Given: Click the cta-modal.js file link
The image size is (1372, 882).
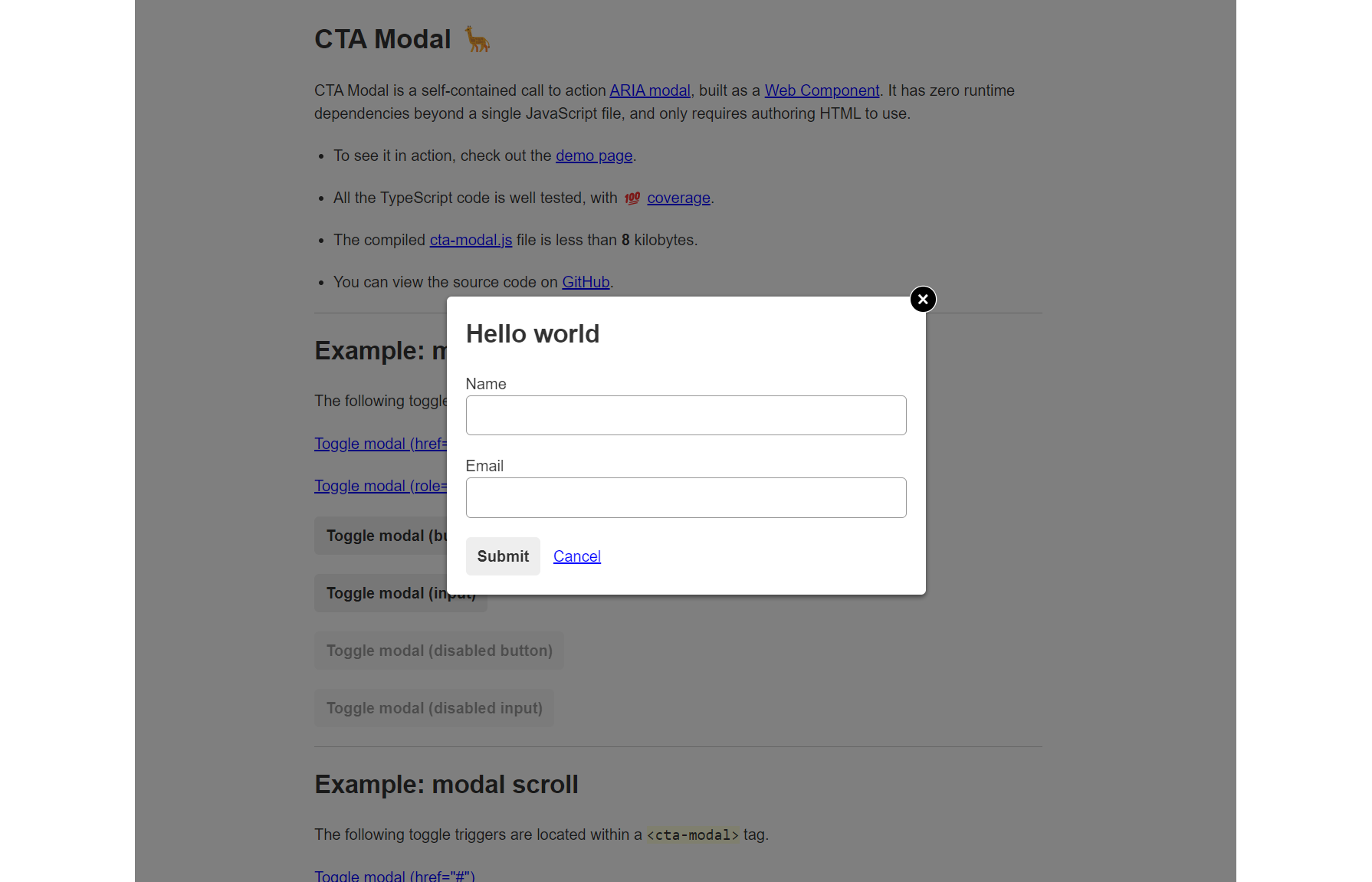Looking at the screenshot, I should [x=471, y=240].
